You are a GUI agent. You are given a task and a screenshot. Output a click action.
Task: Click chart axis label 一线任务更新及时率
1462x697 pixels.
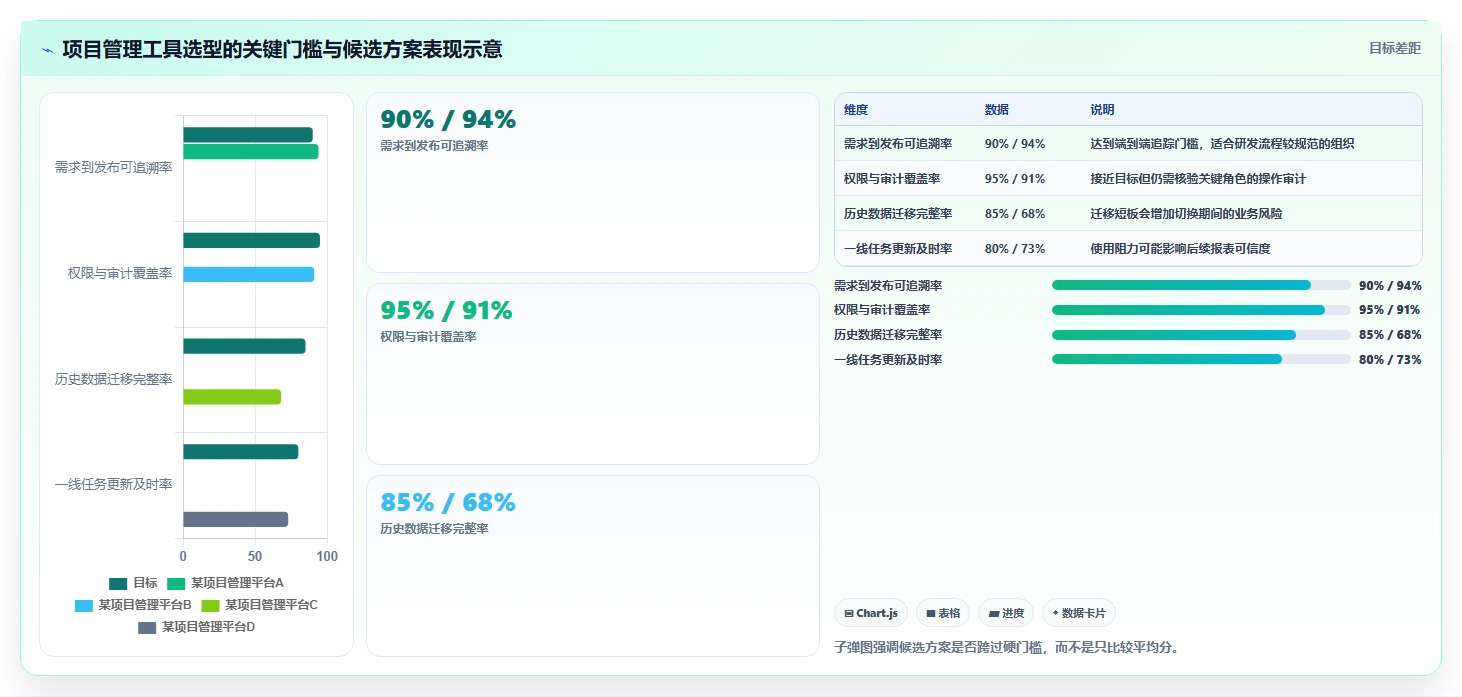113,485
